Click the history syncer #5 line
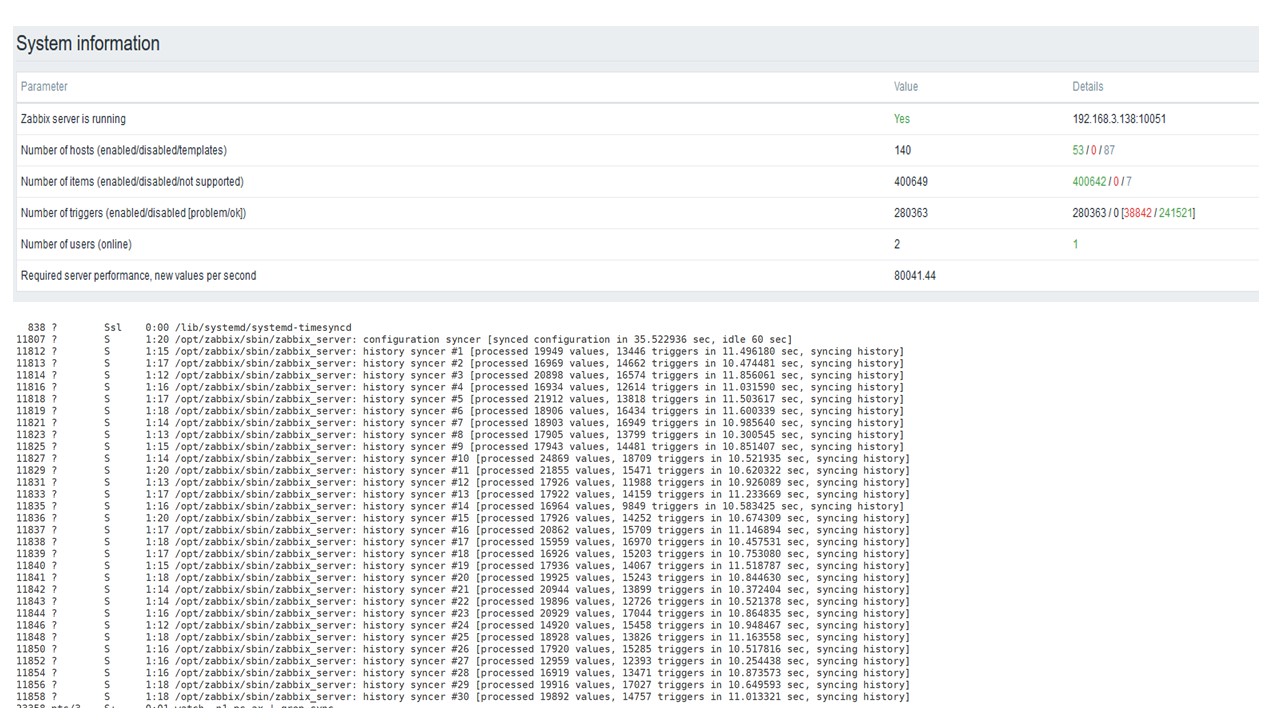Image resolution: width=1280 pixels, height=720 pixels. tap(460, 399)
